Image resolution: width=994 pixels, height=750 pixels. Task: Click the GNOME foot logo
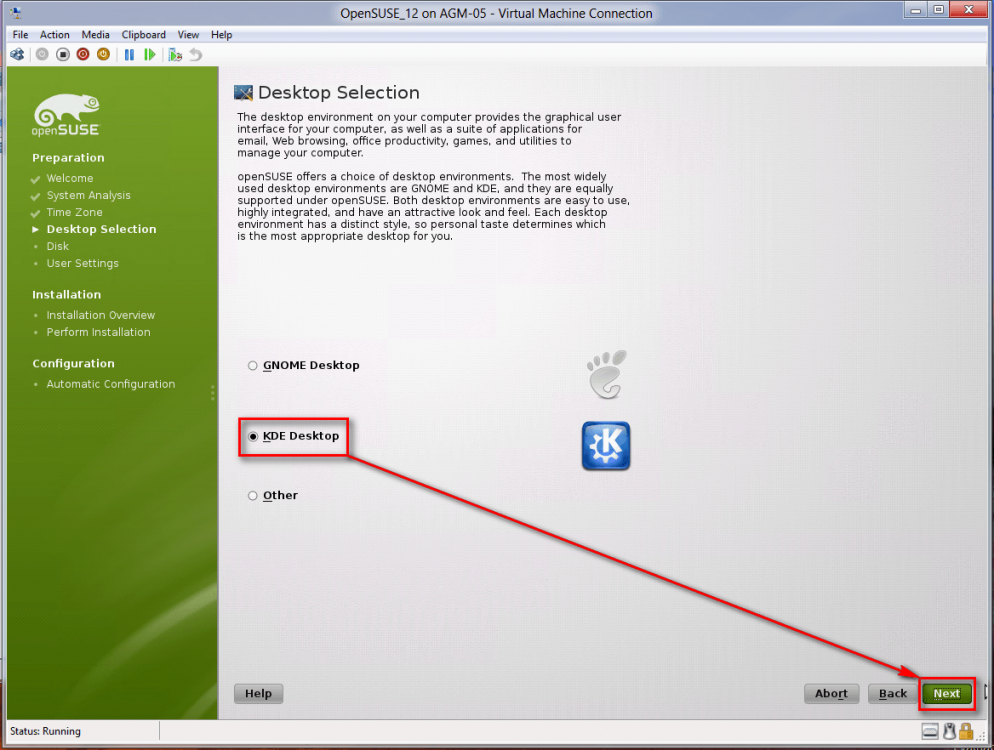[x=607, y=374]
